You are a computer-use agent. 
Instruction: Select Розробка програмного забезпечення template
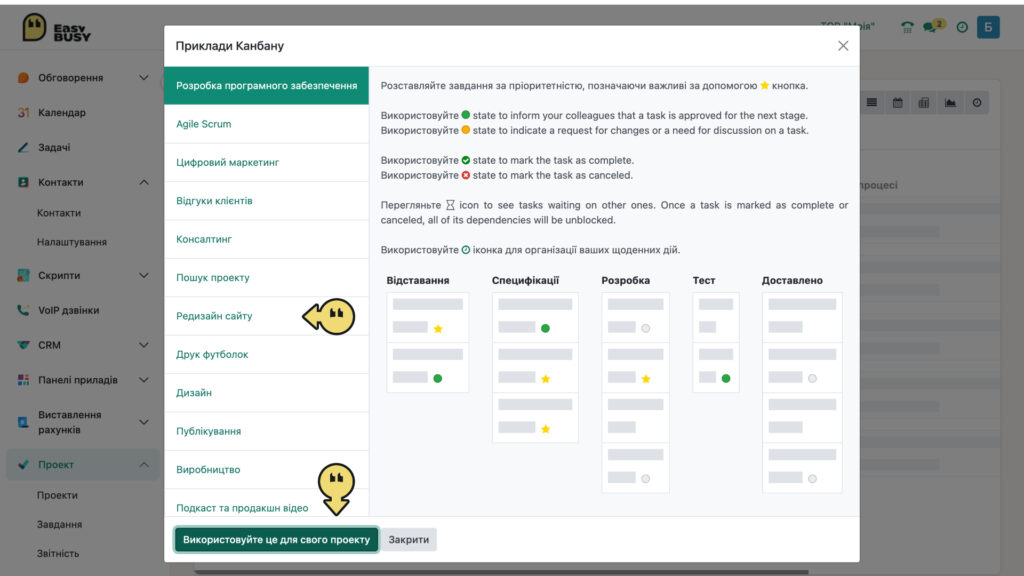[x=266, y=86]
